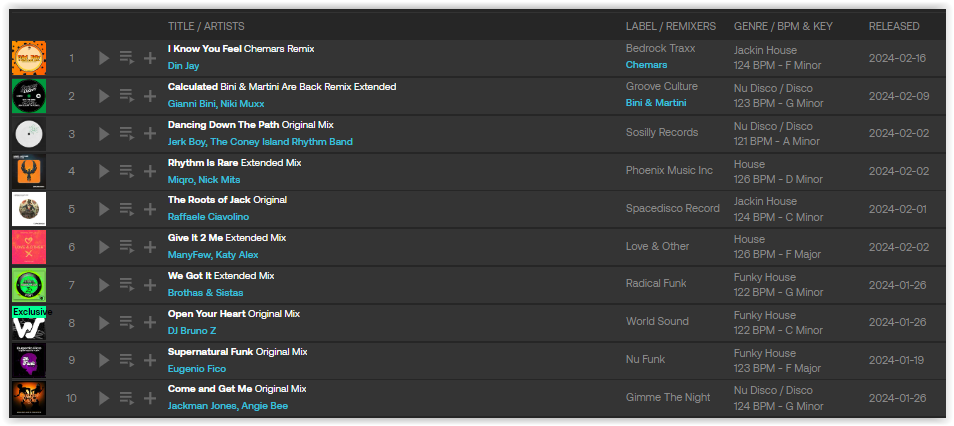Open Love & Other pink album artwork

(29, 247)
